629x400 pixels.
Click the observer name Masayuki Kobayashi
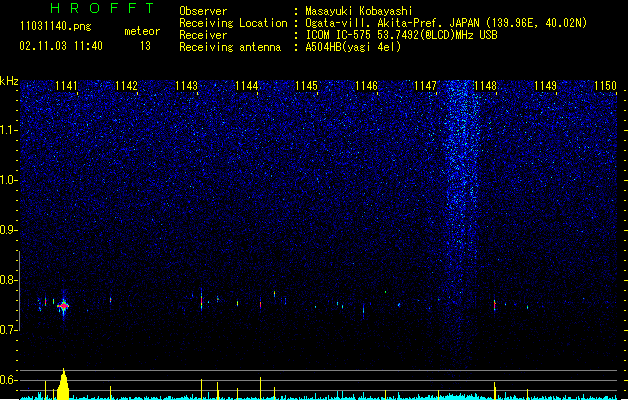(x=359, y=11)
